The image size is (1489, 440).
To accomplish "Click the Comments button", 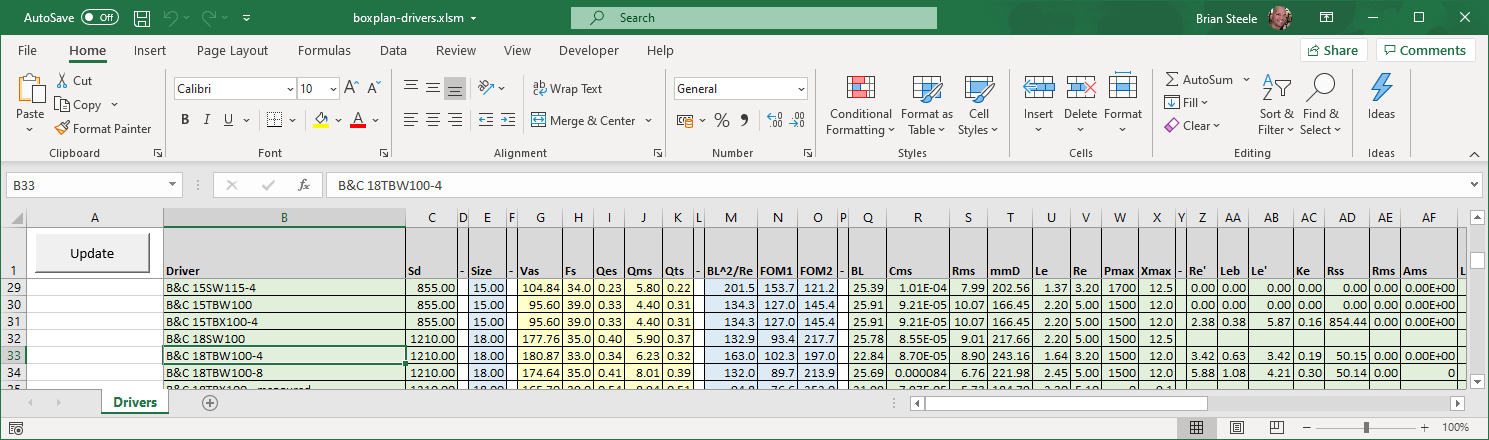I will click(x=1426, y=51).
